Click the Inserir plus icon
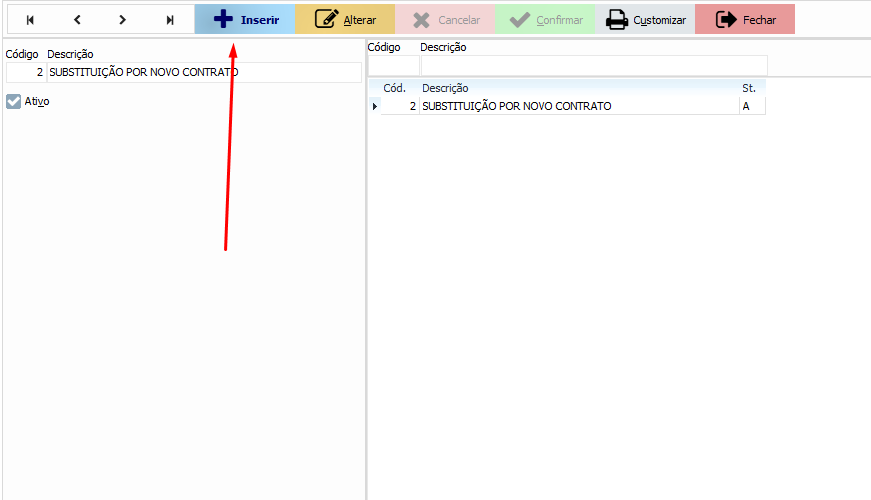Viewport: 871px width, 500px height. [x=223, y=20]
